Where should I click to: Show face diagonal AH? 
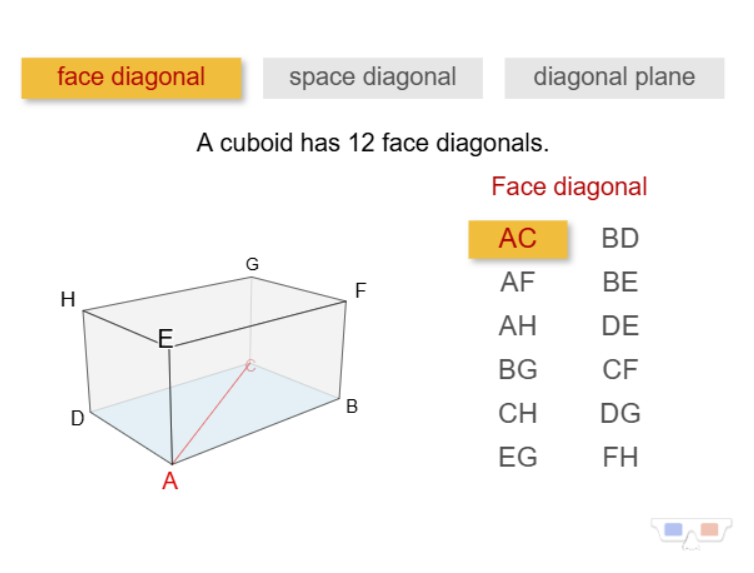[518, 327]
